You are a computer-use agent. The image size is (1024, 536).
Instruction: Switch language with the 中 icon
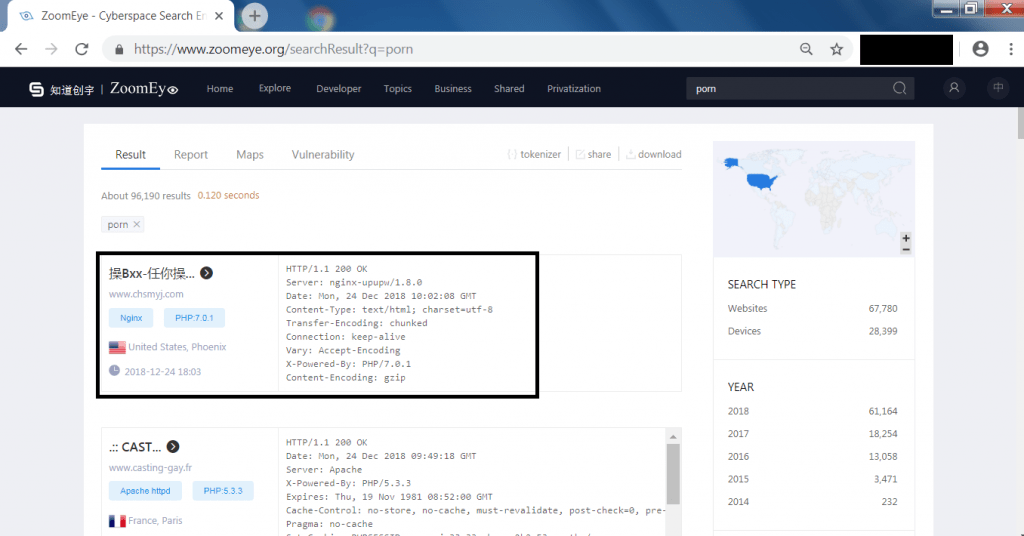998,87
